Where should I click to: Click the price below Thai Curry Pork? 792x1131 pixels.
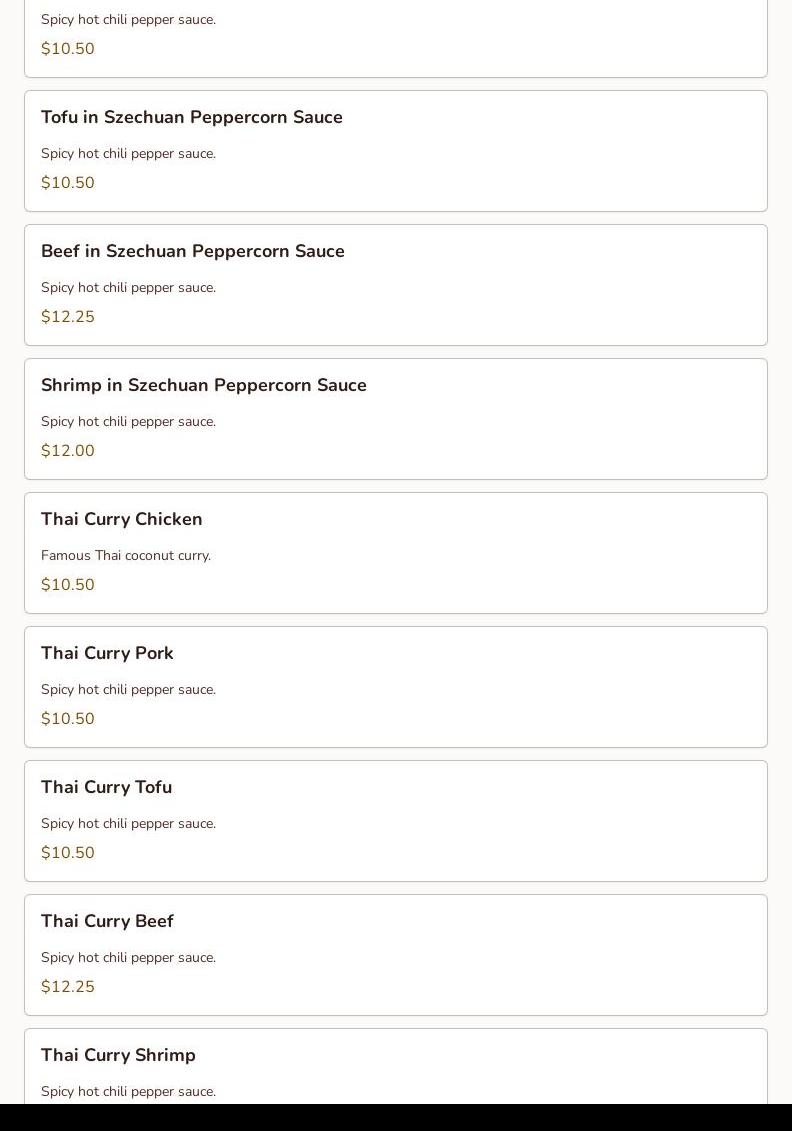pyautogui.click(x=68, y=719)
